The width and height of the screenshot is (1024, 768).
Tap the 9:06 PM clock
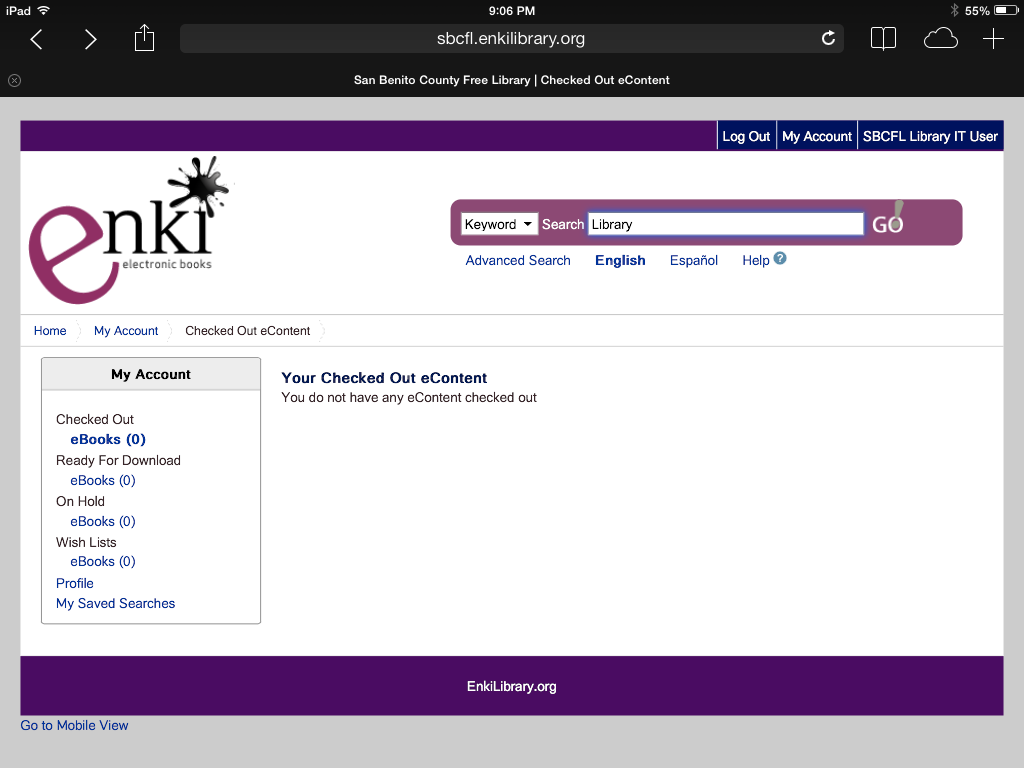512,10
